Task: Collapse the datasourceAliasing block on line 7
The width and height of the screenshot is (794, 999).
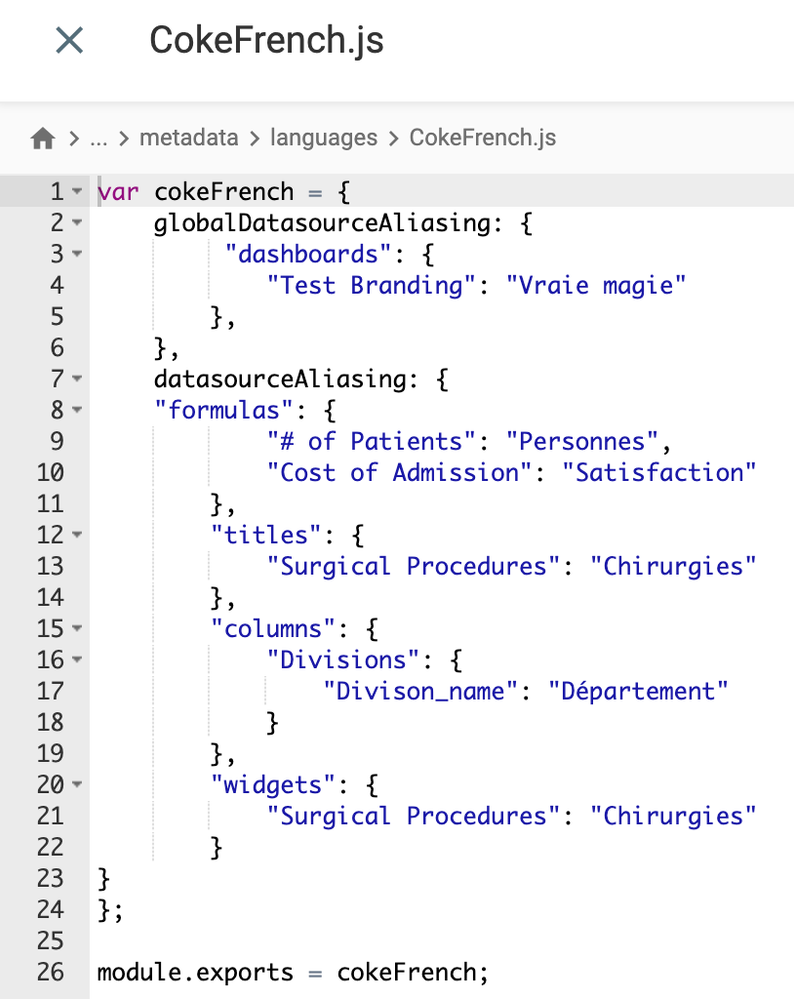Action: coord(78,379)
